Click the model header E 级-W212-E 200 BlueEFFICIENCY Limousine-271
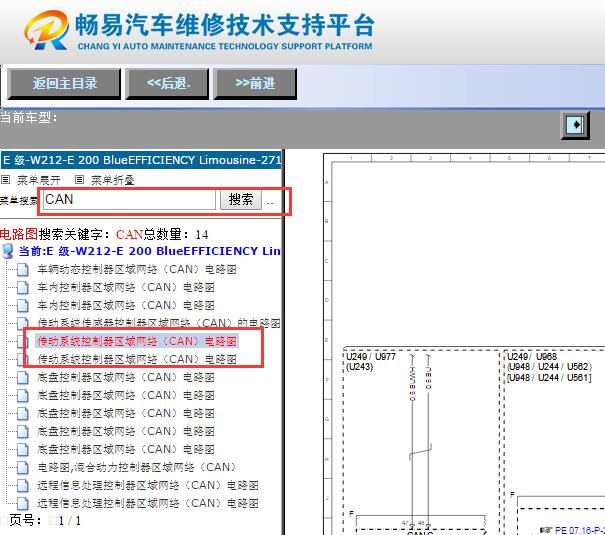The image size is (605, 535). 142,160
